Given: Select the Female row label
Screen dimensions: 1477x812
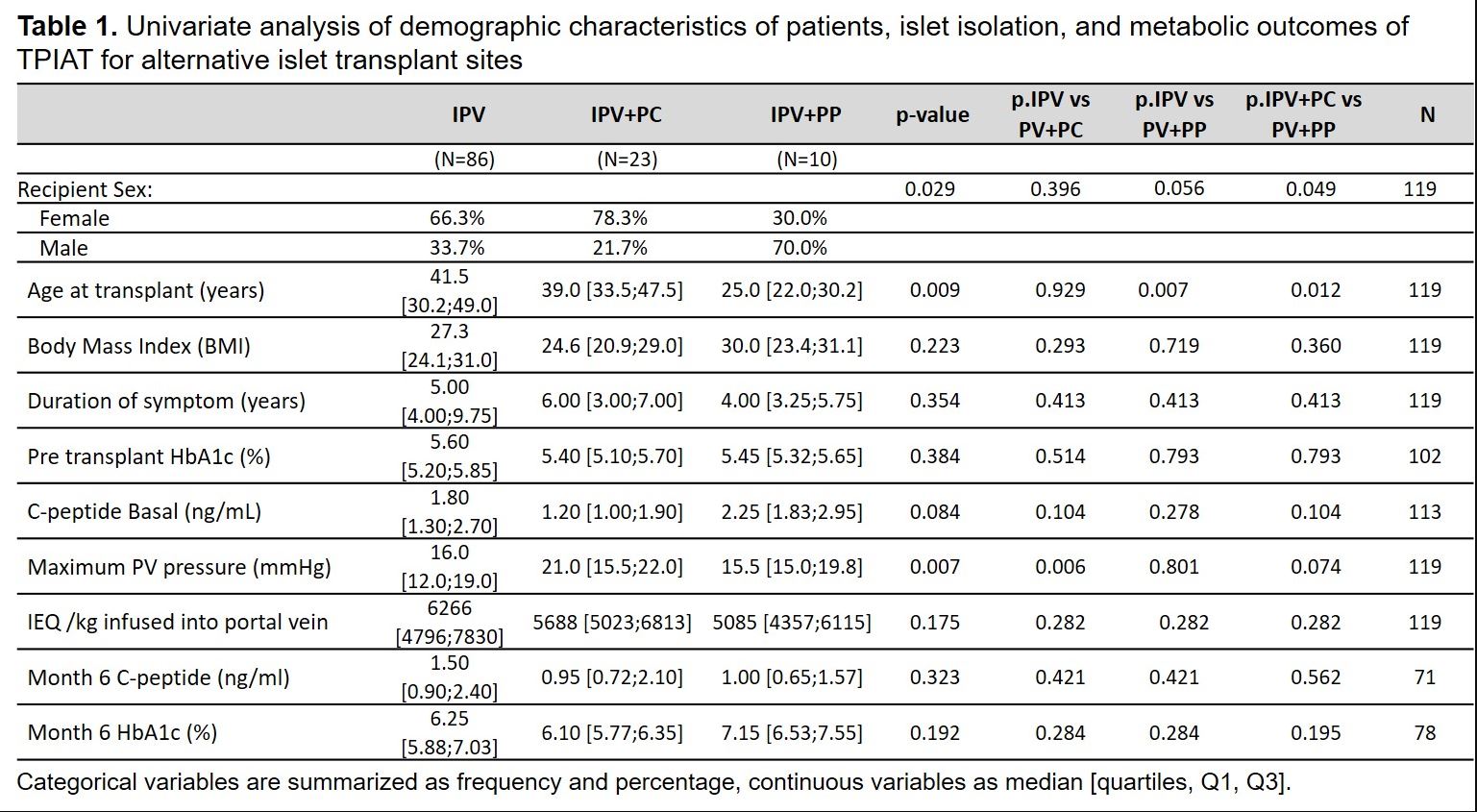Looking at the screenshot, I should tap(74, 218).
